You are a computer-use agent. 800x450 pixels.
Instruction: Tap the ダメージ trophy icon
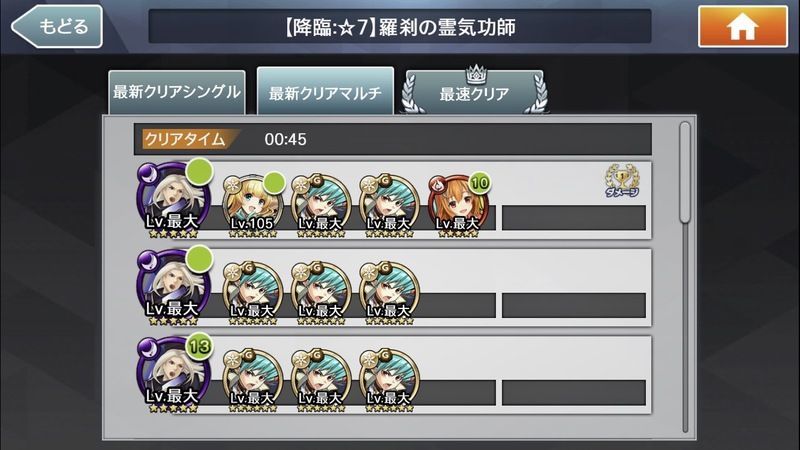[621, 181]
